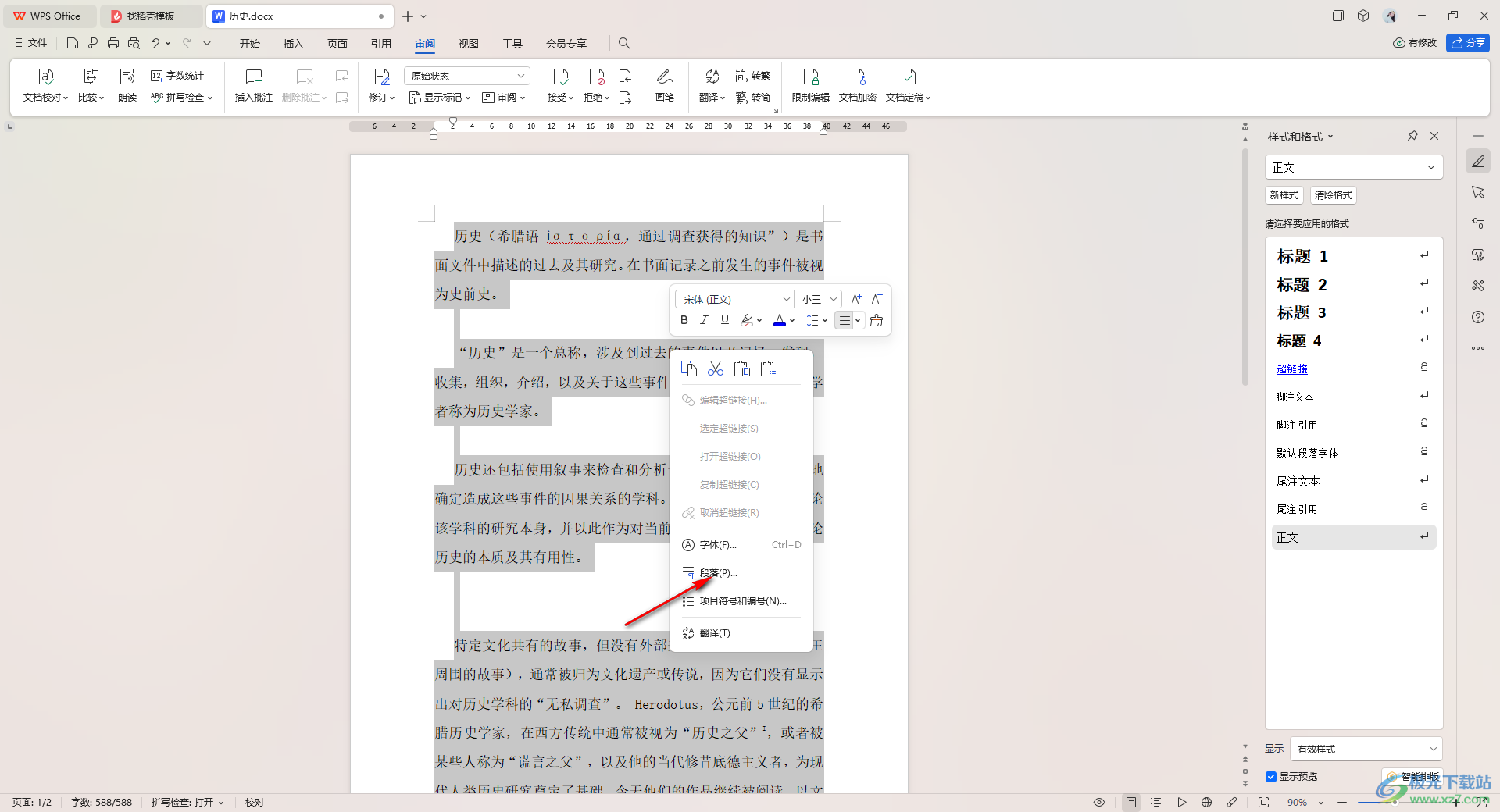
Task: Toggle bold in the mini toolbar
Action: [684, 320]
